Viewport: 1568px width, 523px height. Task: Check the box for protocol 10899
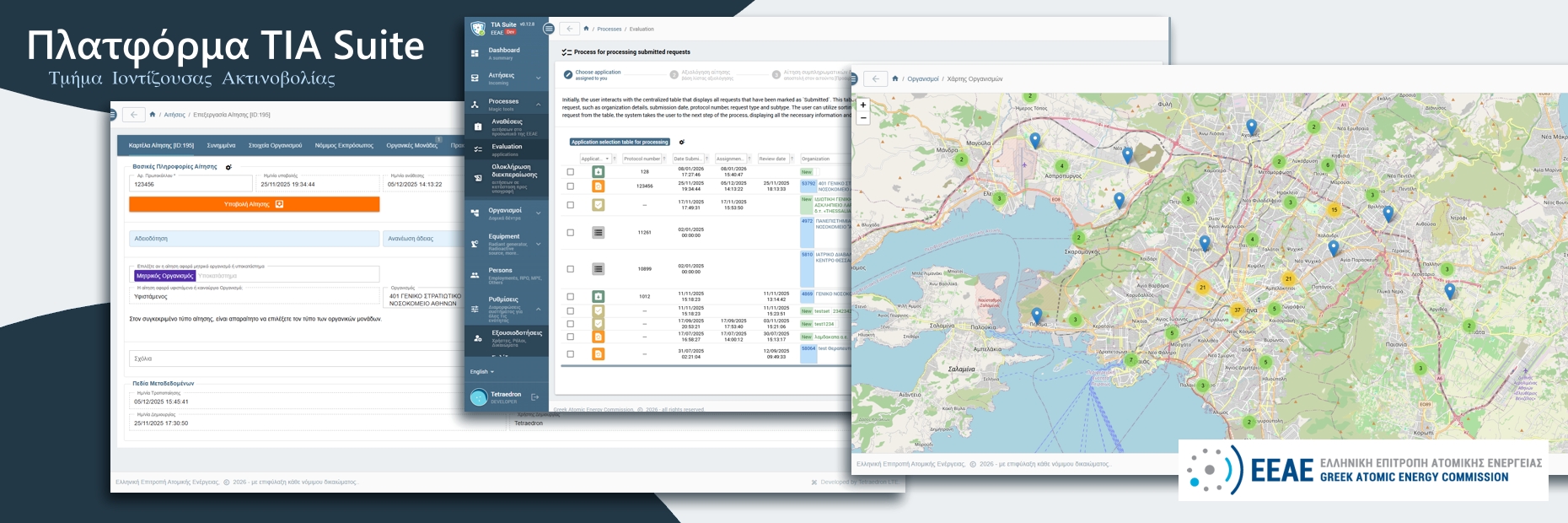(571, 269)
